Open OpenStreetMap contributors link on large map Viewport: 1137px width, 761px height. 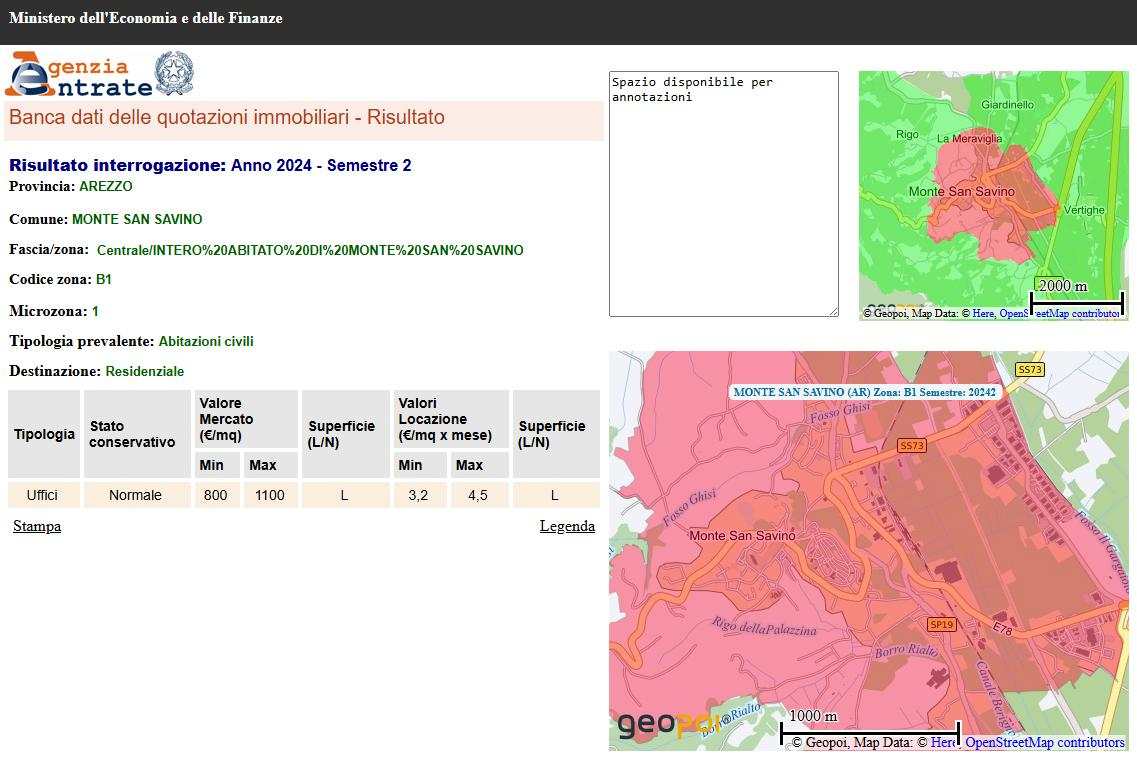(1044, 743)
